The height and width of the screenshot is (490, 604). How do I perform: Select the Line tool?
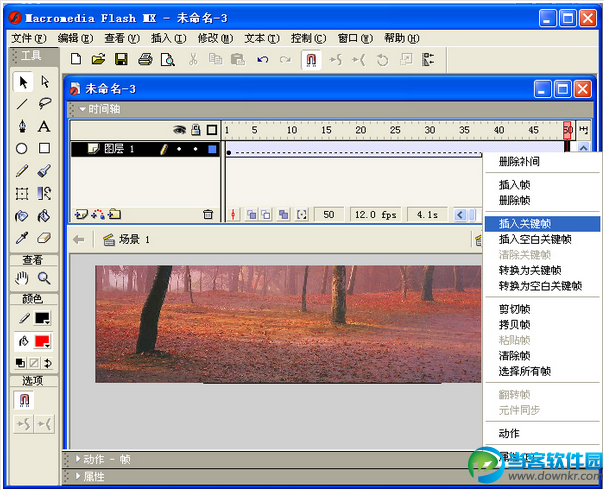[22, 104]
